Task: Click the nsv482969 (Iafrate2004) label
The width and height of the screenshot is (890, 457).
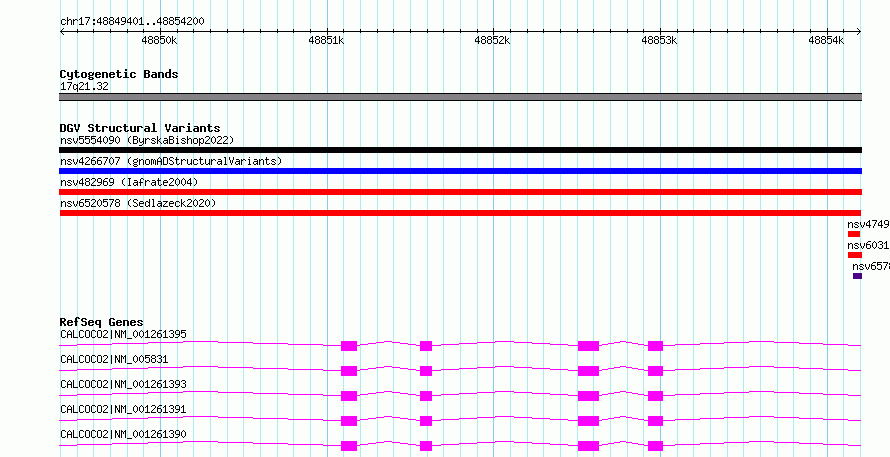Action: [129, 182]
